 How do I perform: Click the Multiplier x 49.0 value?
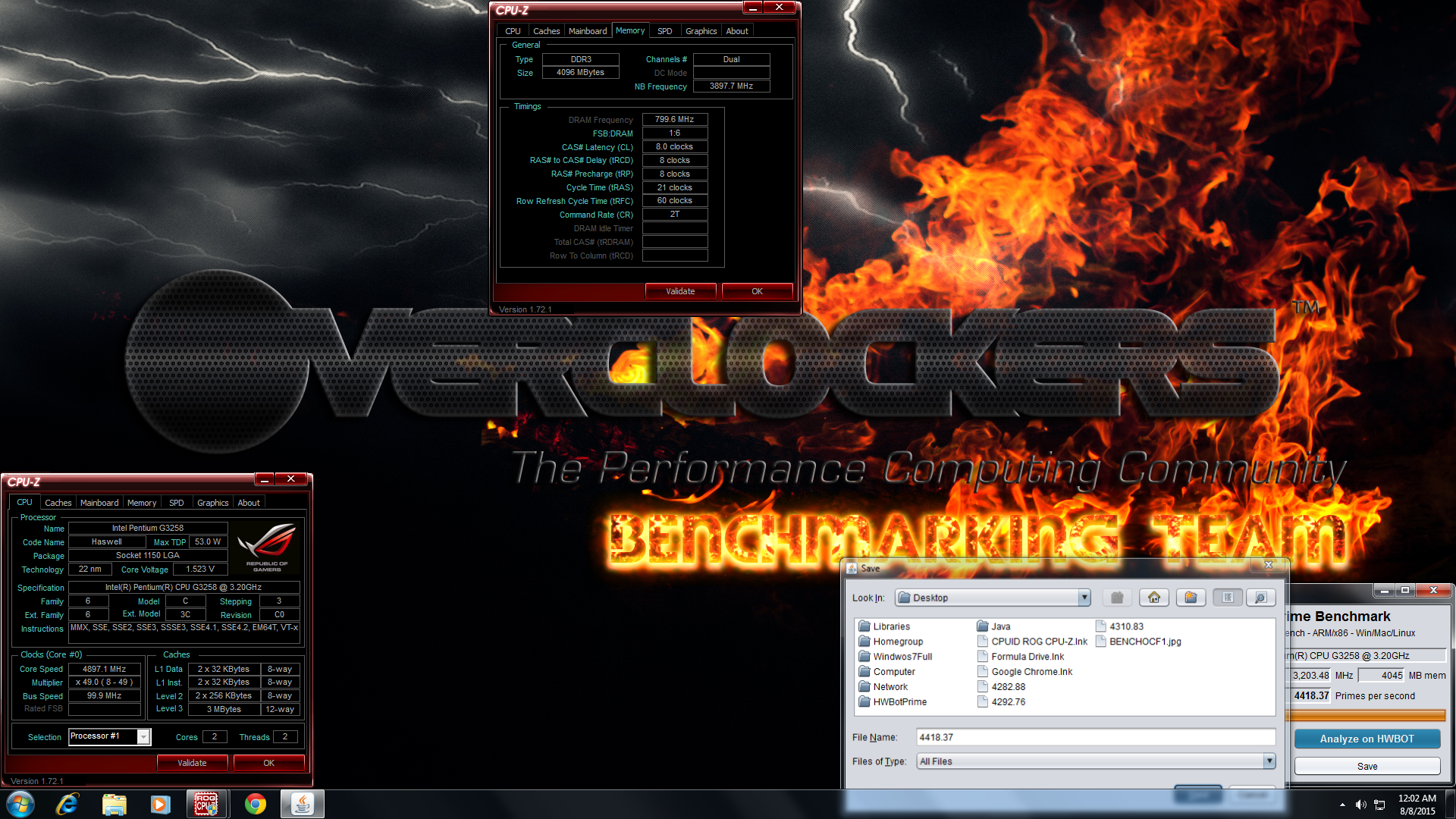pyautogui.click(x=105, y=682)
